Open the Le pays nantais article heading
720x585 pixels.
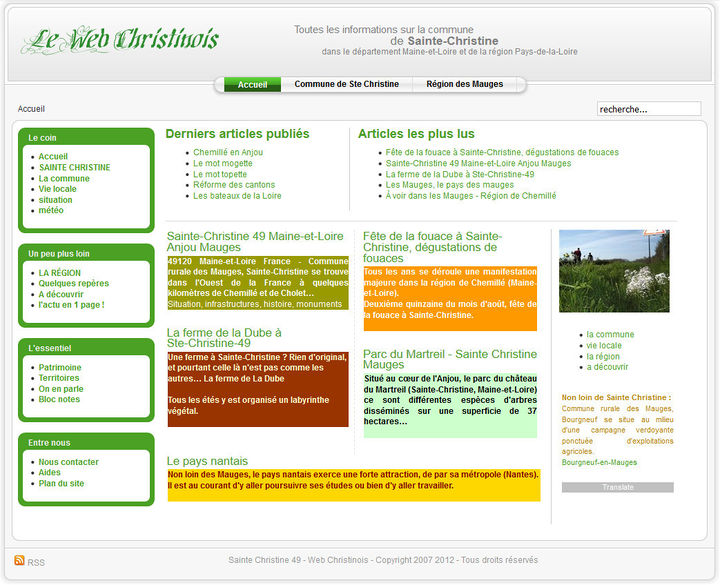click(x=207, y=461)
